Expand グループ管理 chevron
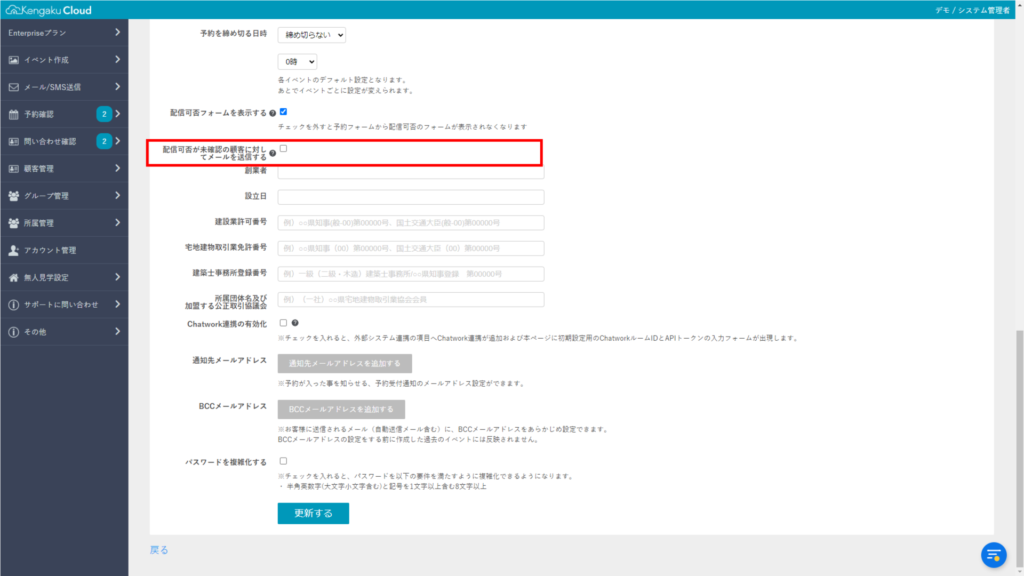 click(118, 195)
